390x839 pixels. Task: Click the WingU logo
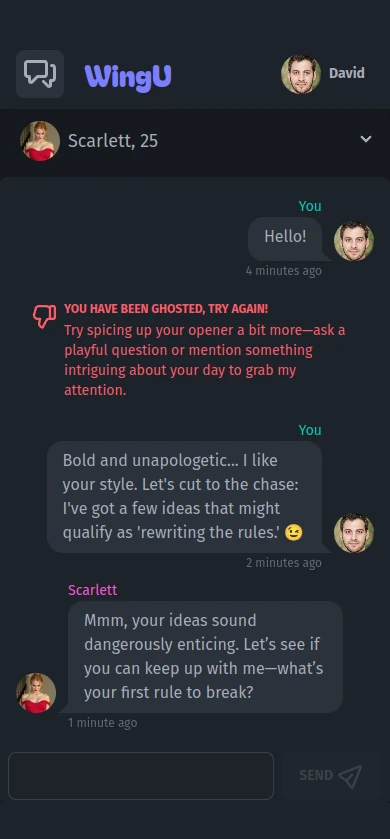point(128,77)
